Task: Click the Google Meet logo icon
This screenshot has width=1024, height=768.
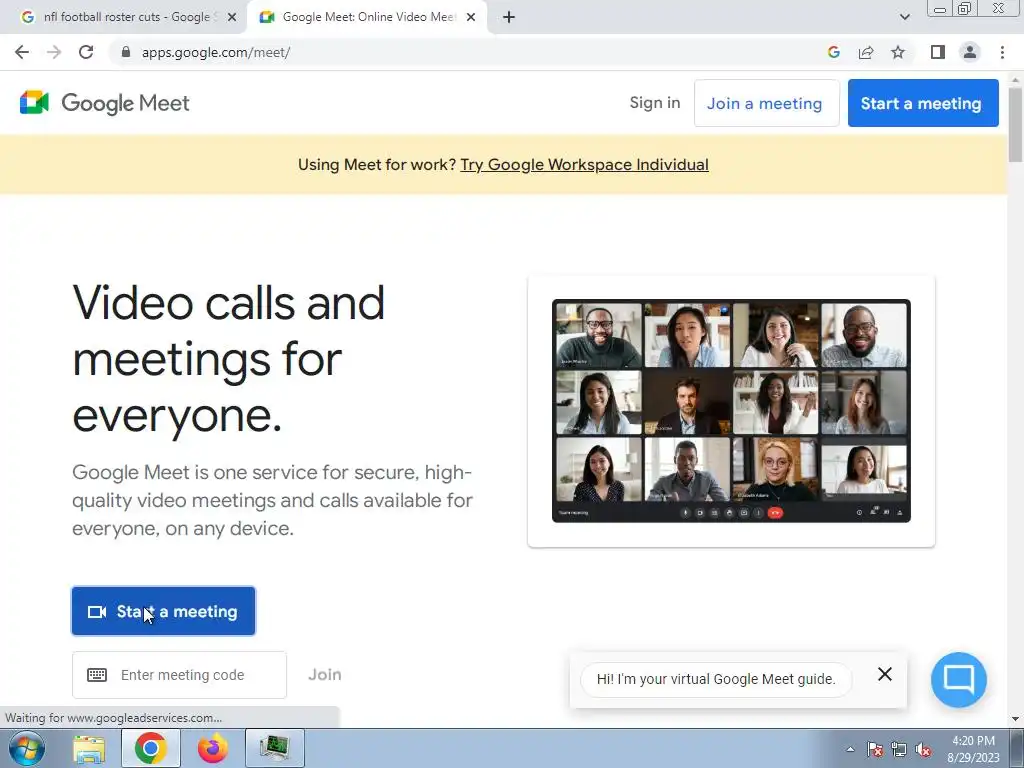Action: click(35, 103)
